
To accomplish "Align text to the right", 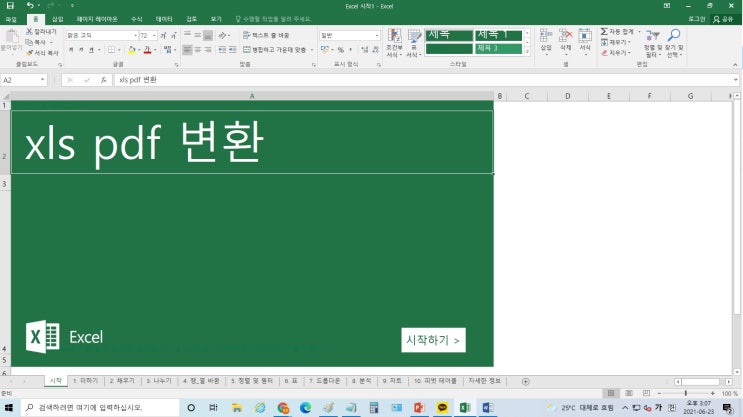I will 208,49.
